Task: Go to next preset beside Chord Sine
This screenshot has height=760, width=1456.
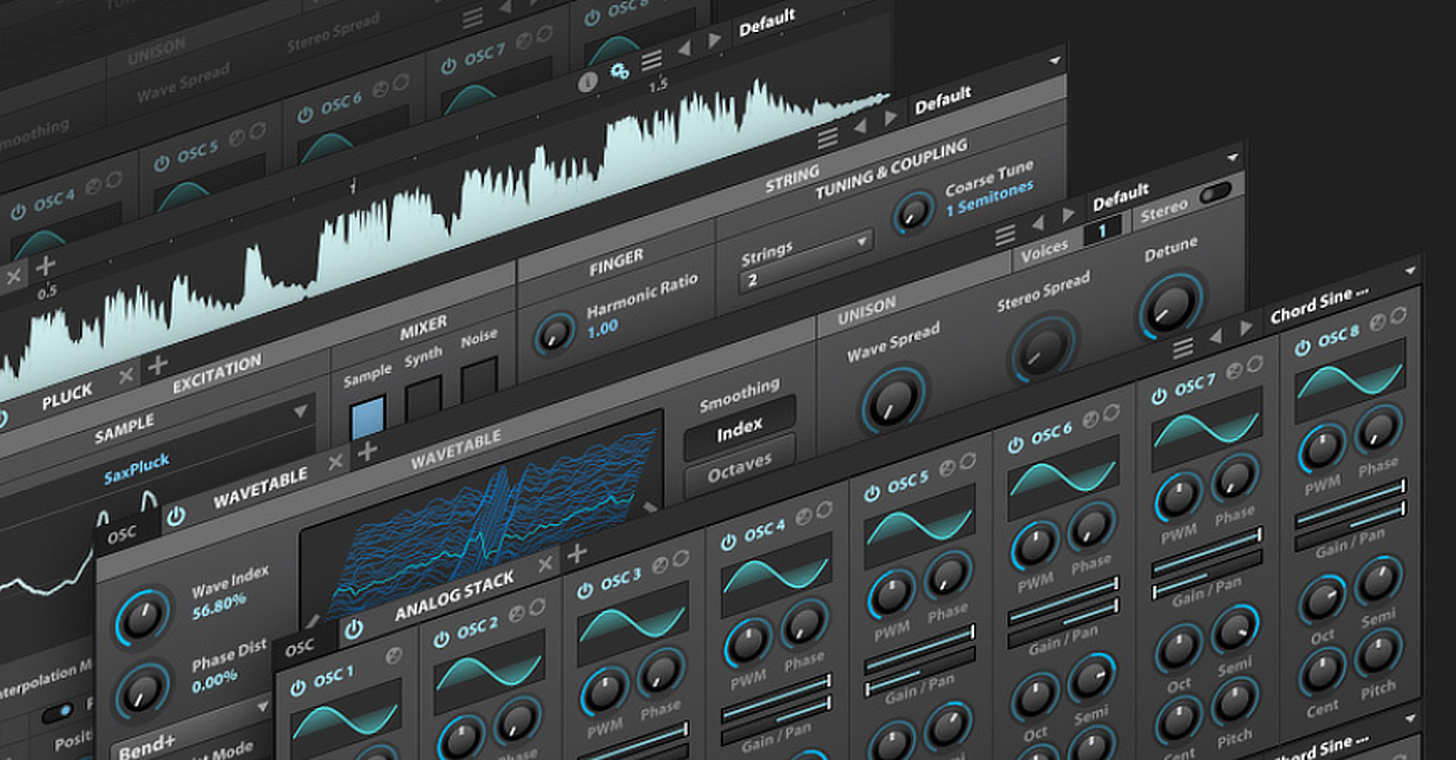Action: click(x=1245, y=327)
